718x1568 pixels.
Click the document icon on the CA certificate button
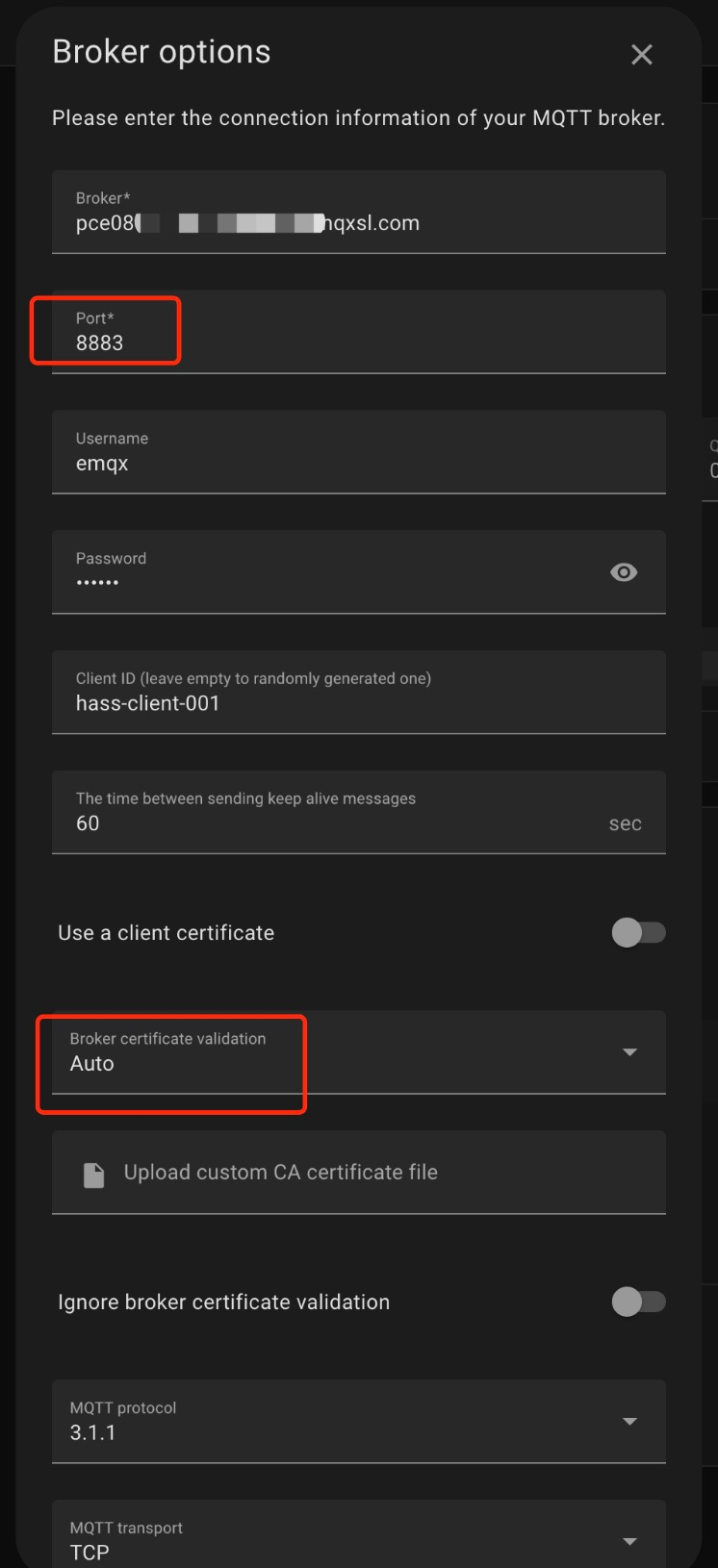click(x=95, y=1172)
